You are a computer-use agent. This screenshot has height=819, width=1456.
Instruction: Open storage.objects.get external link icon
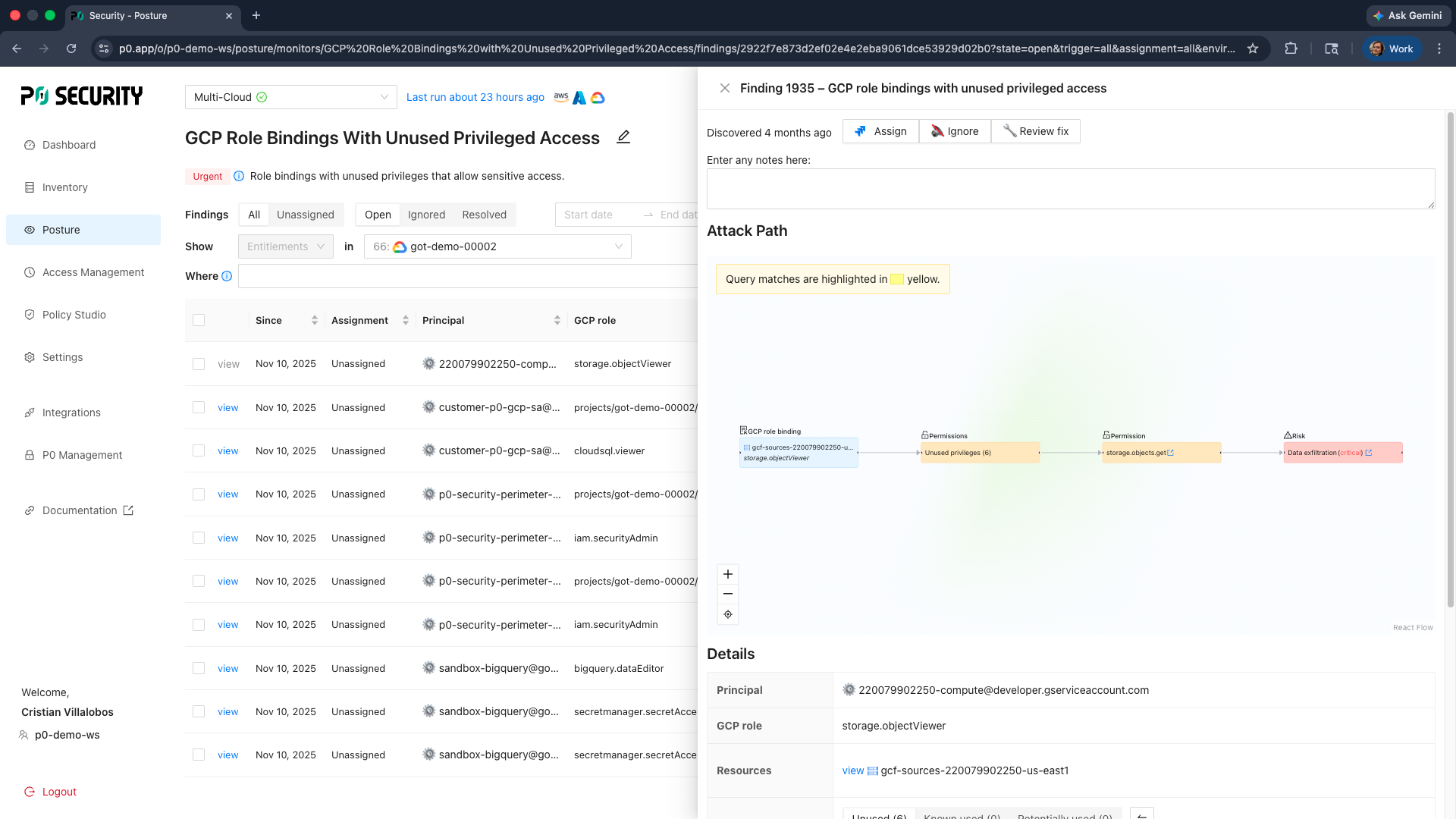tap(1171, 453)
